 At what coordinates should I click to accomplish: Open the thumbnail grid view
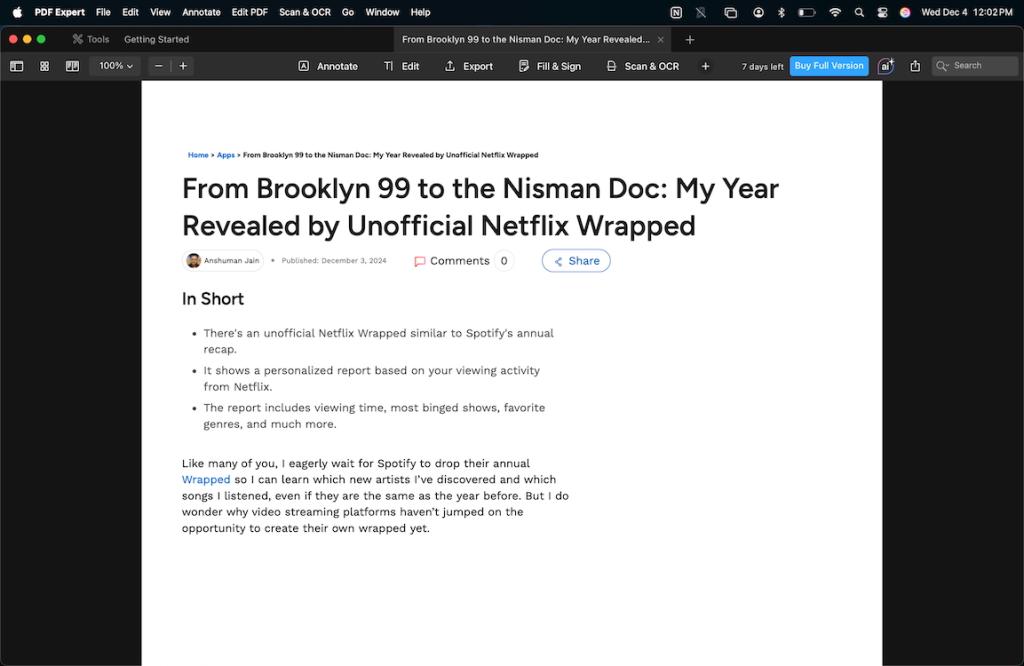pyautogui.click(x=44, y=66)
